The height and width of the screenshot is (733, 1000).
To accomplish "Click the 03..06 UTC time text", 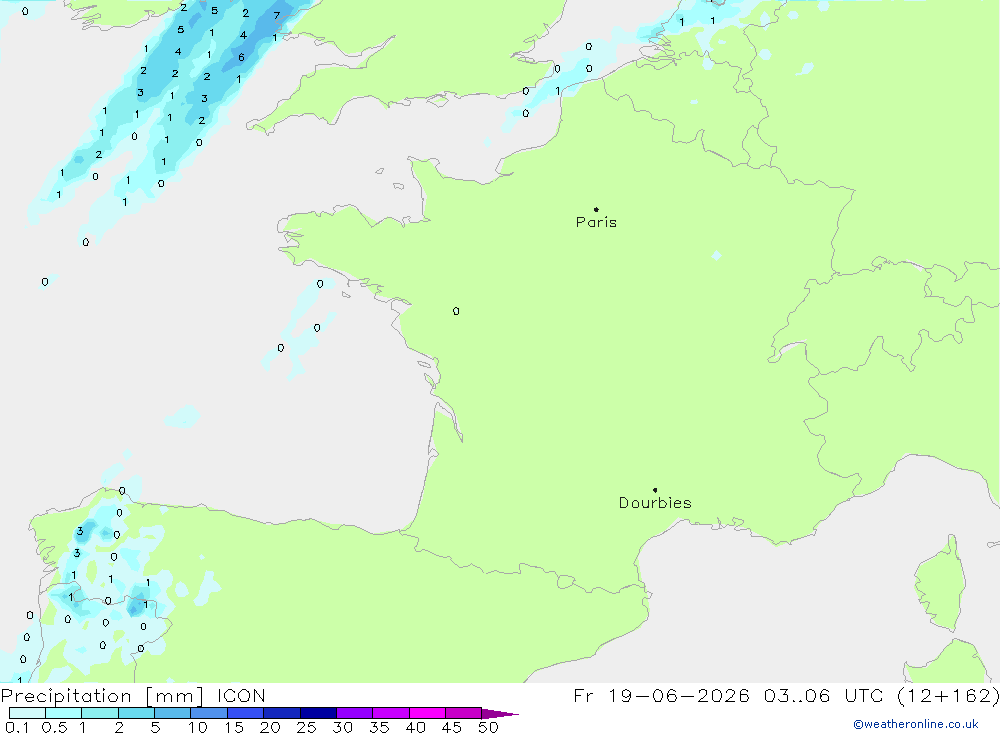I will pos(823,696).
